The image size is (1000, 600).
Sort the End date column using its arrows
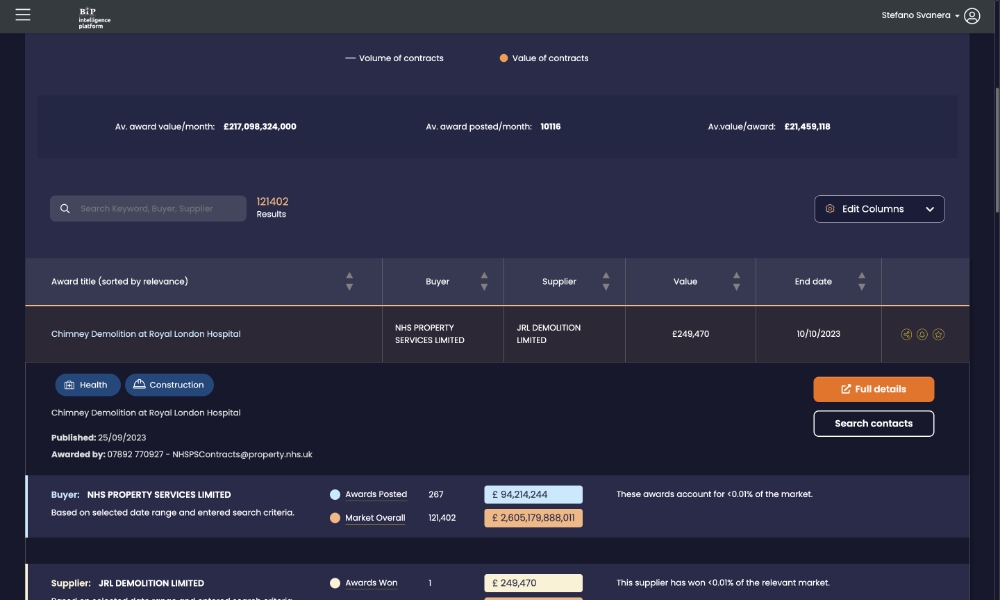point(862,281)
